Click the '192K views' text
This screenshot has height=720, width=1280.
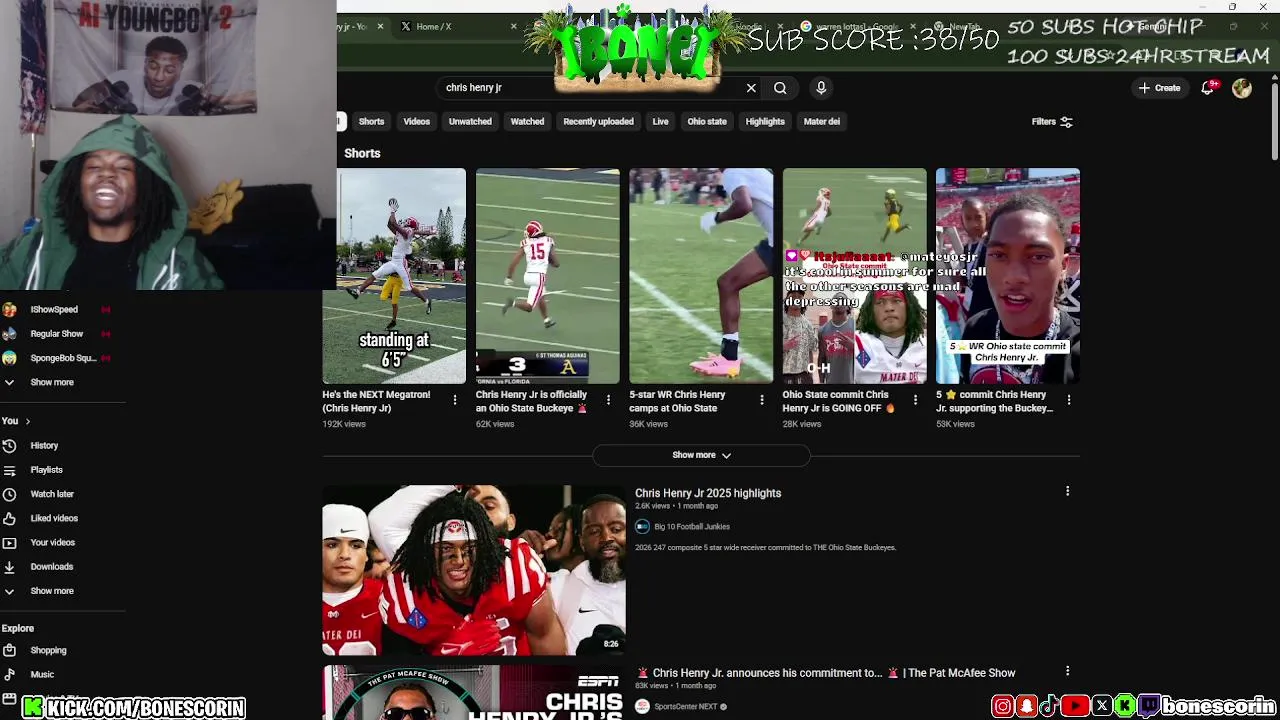(344, 424)
